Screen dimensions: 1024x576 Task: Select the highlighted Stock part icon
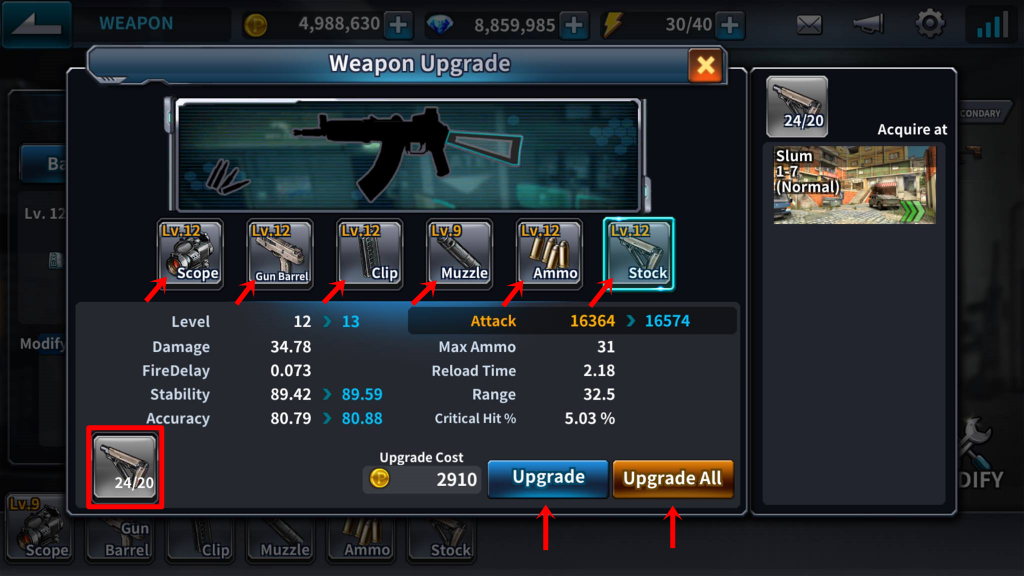click(639, 253)
